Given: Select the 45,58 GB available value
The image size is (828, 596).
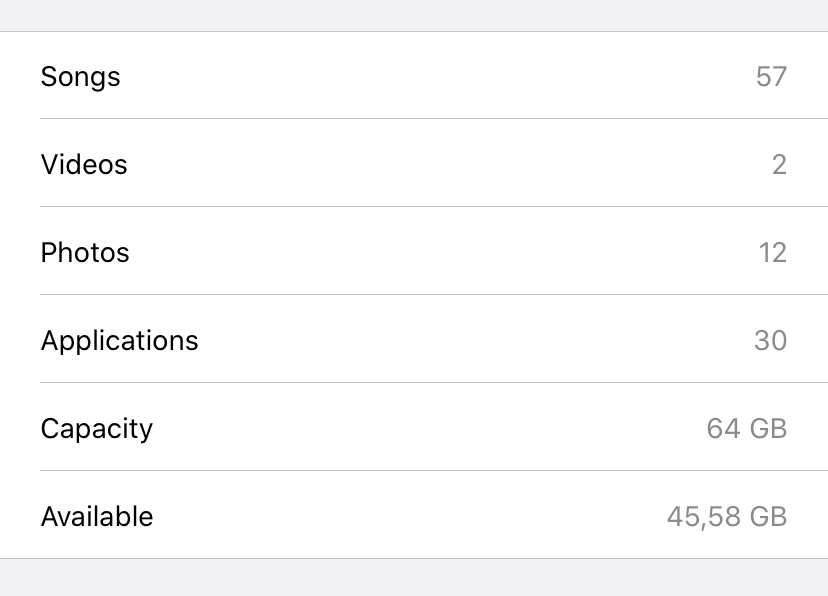Looking at the screenshot, I should 726,517.
